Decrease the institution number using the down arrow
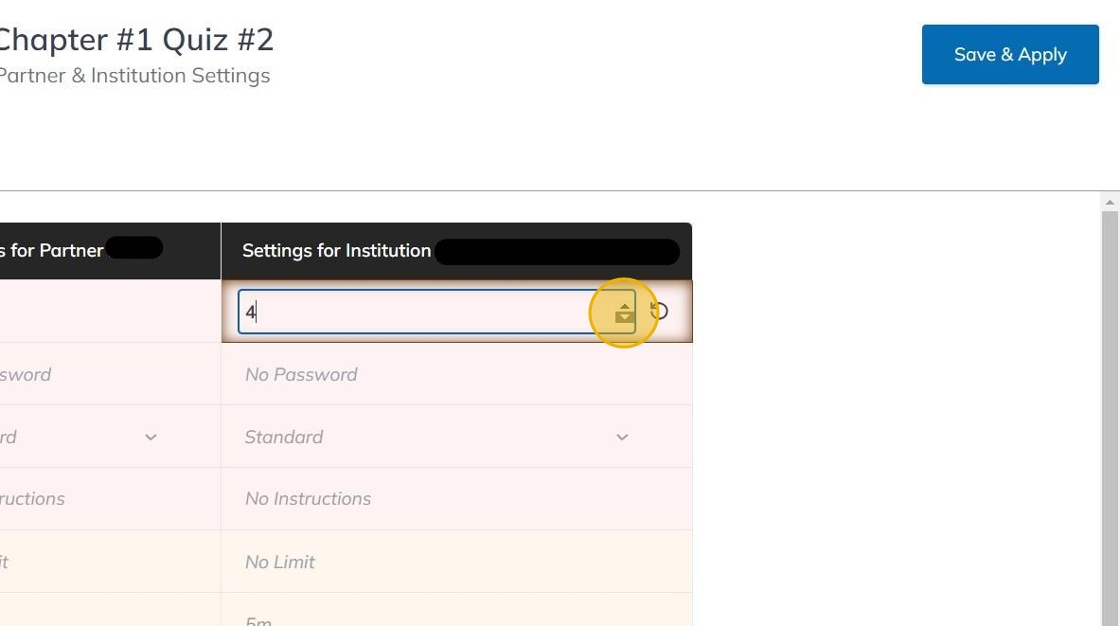 click(x=624, y=318)
